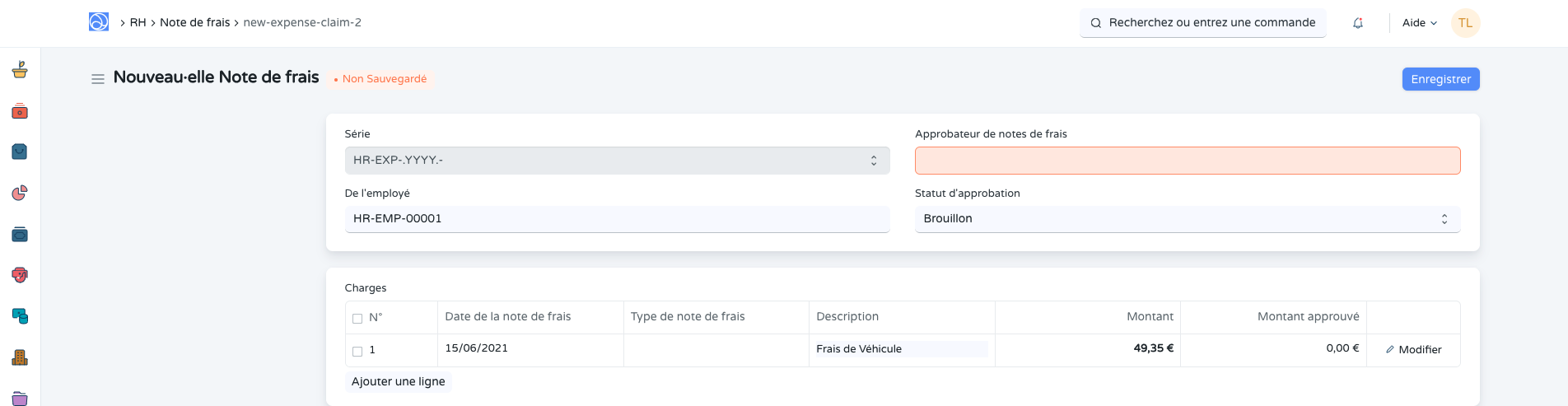Open the Statut d'approbation dropdown
This screenshot has width=1568, height=406.
coord(1187,219)
